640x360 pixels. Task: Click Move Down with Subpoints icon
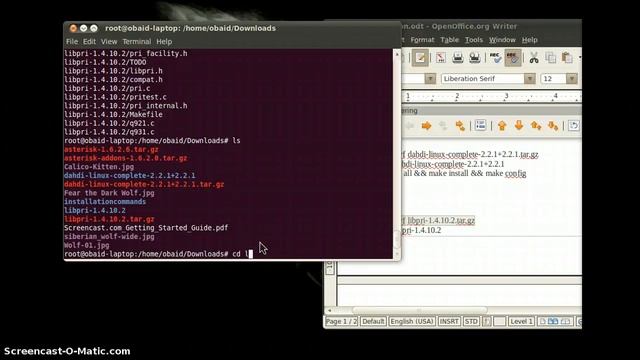553,126
